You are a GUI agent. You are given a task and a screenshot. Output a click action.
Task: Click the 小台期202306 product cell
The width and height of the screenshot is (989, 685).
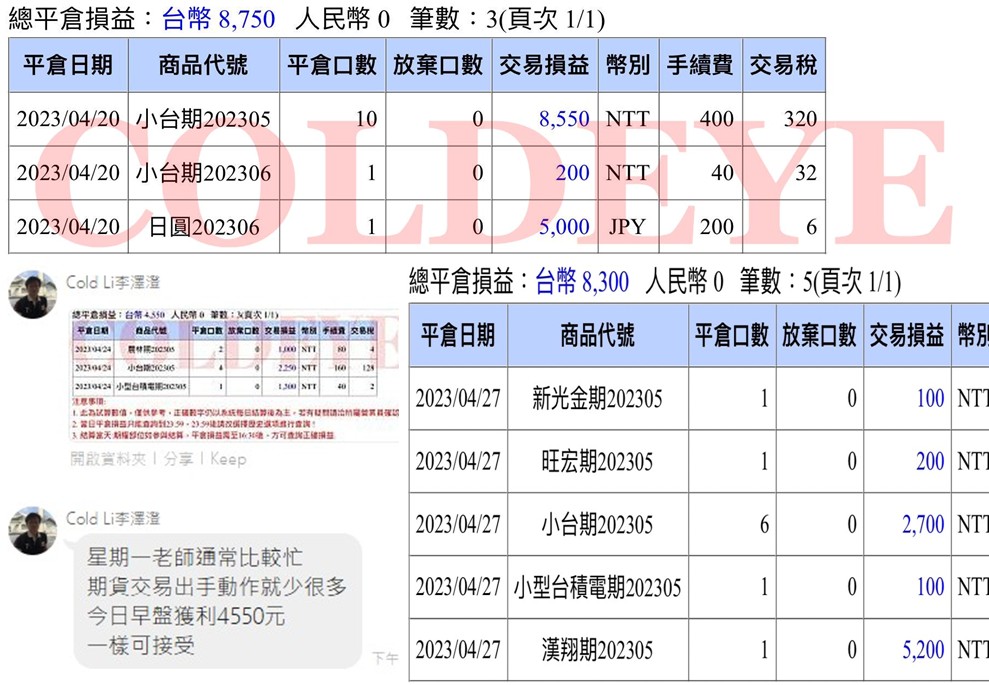coord(203,173)
